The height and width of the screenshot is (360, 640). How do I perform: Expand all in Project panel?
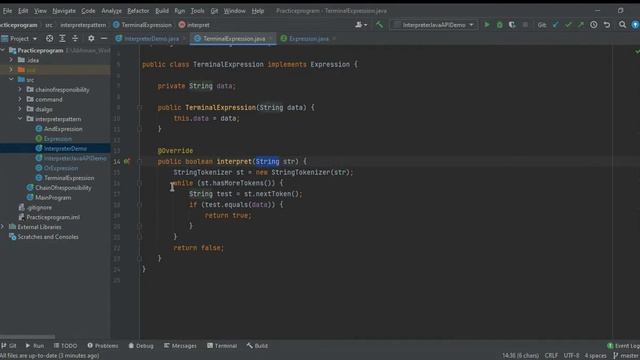[x=62, y=38]
